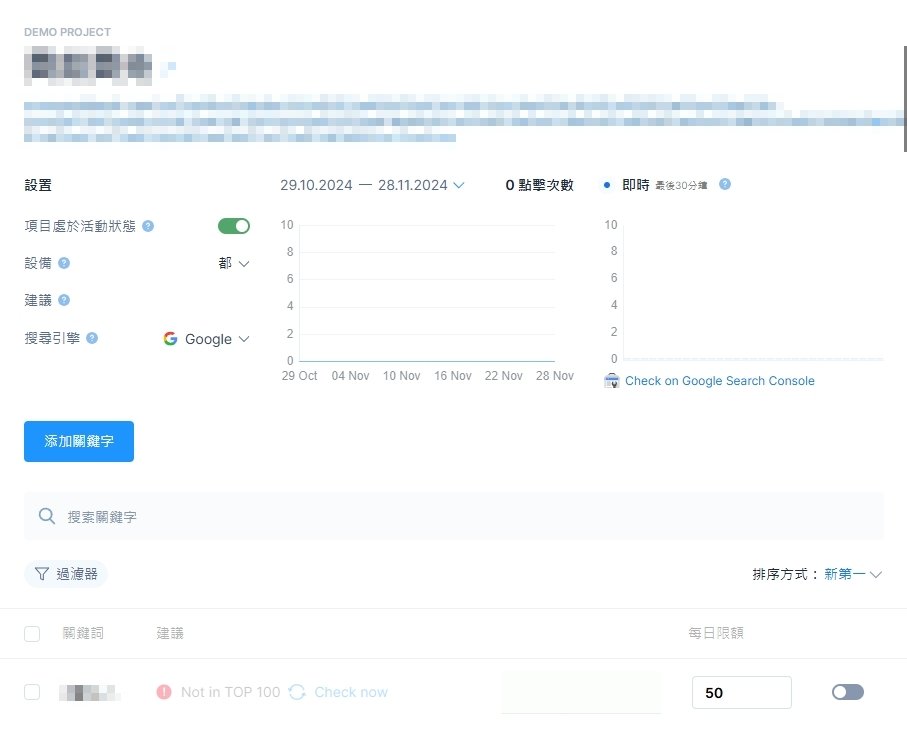Click the help icon next to 建議

click(65, 300)
